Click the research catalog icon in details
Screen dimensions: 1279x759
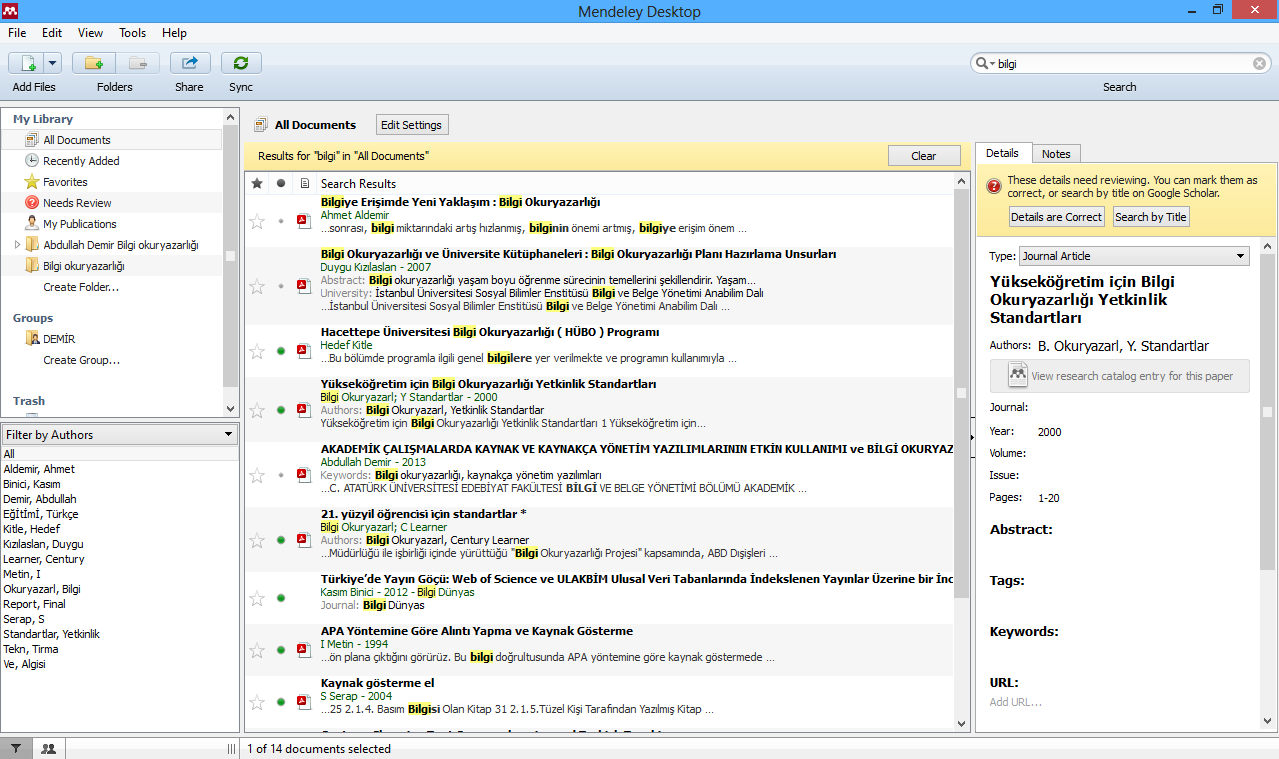(x=1018, y=376)
